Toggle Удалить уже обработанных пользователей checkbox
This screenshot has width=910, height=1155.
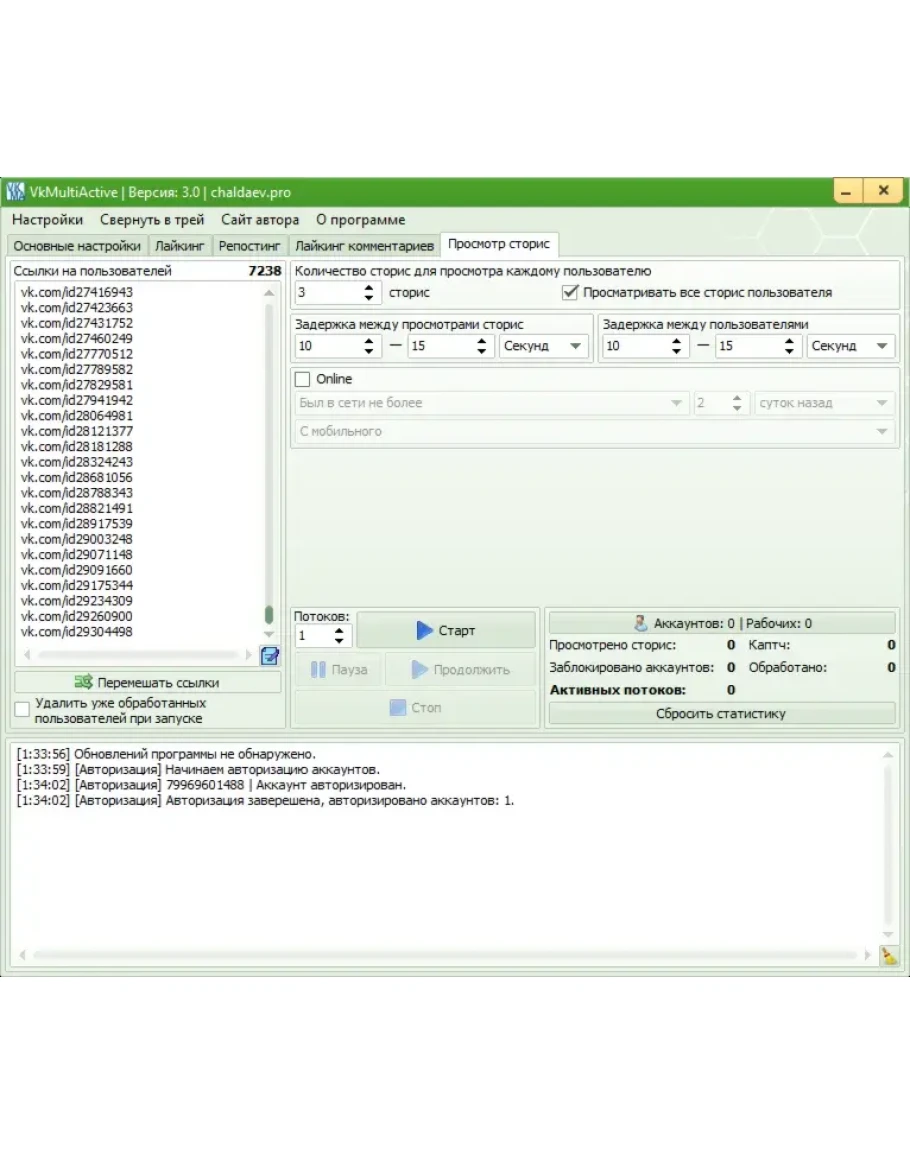click(22, 709)
